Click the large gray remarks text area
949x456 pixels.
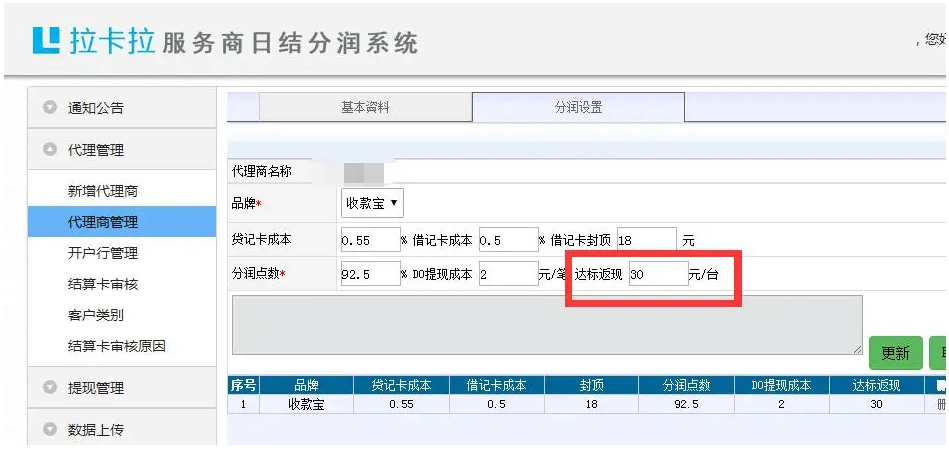coord(547,325)
